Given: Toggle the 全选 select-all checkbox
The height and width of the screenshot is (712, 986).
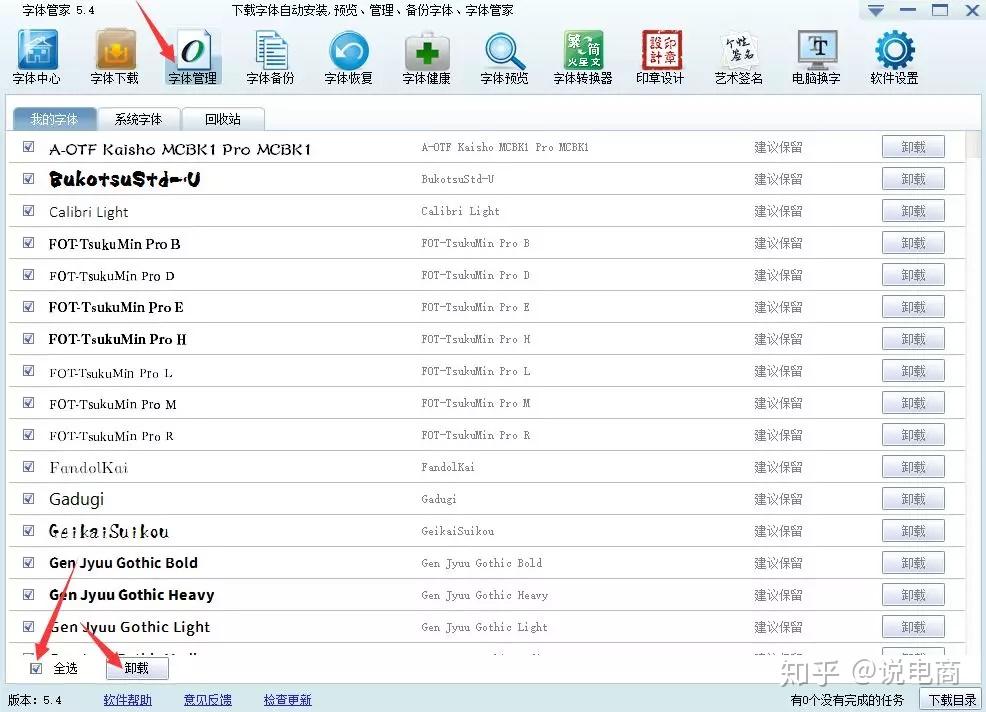Looking at the screenshot, I should [36, 668].
